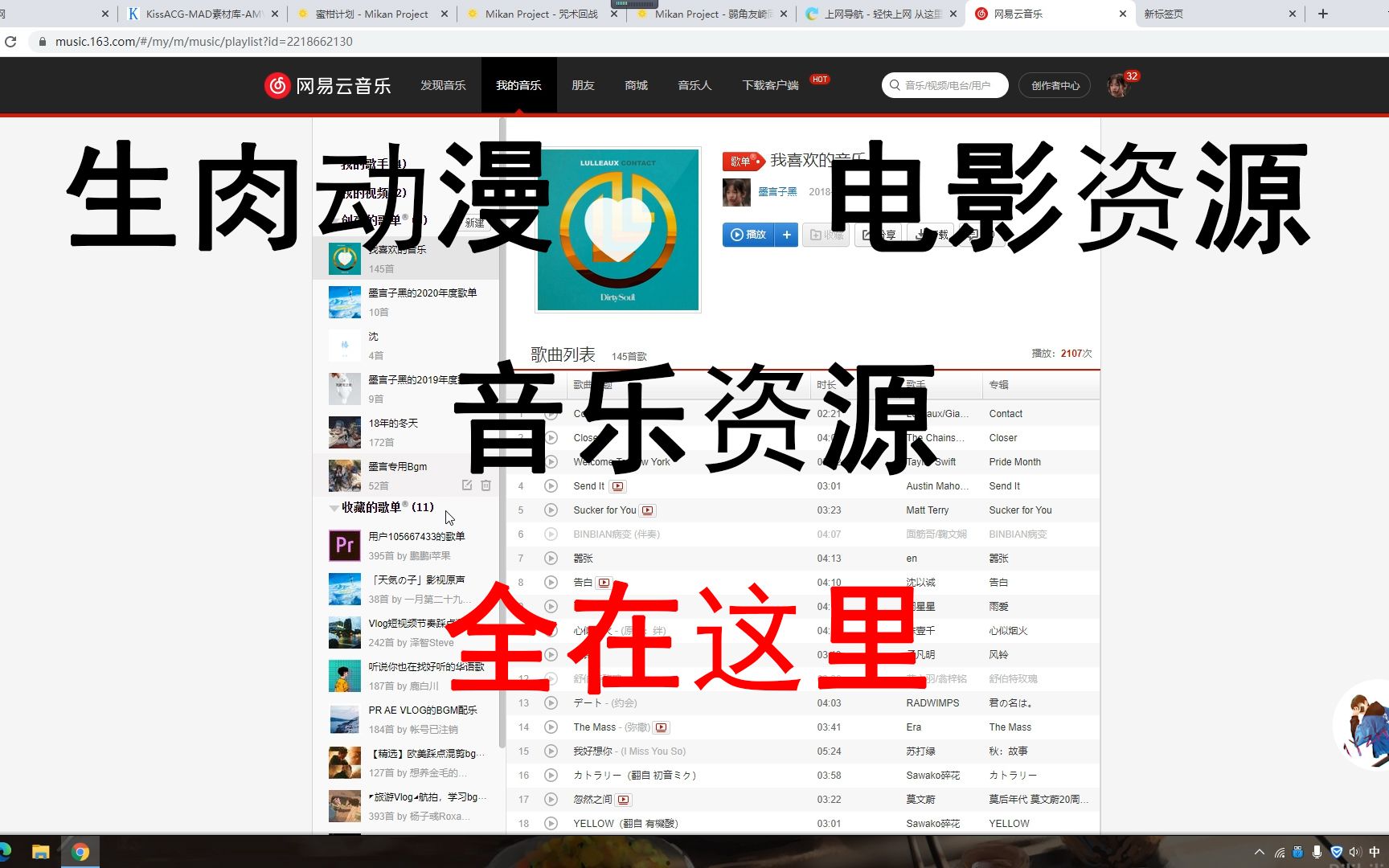
Task: Play song row 14 The Mass
Action: (551, 727)
